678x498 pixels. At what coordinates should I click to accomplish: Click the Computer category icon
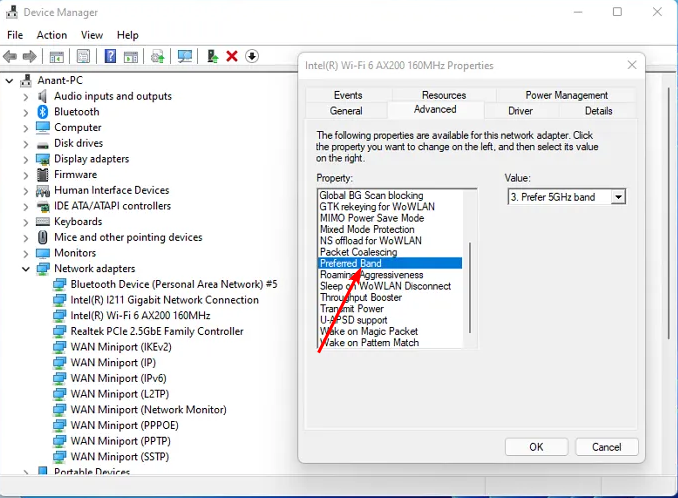pyautogui.click(x=43, y=128)
